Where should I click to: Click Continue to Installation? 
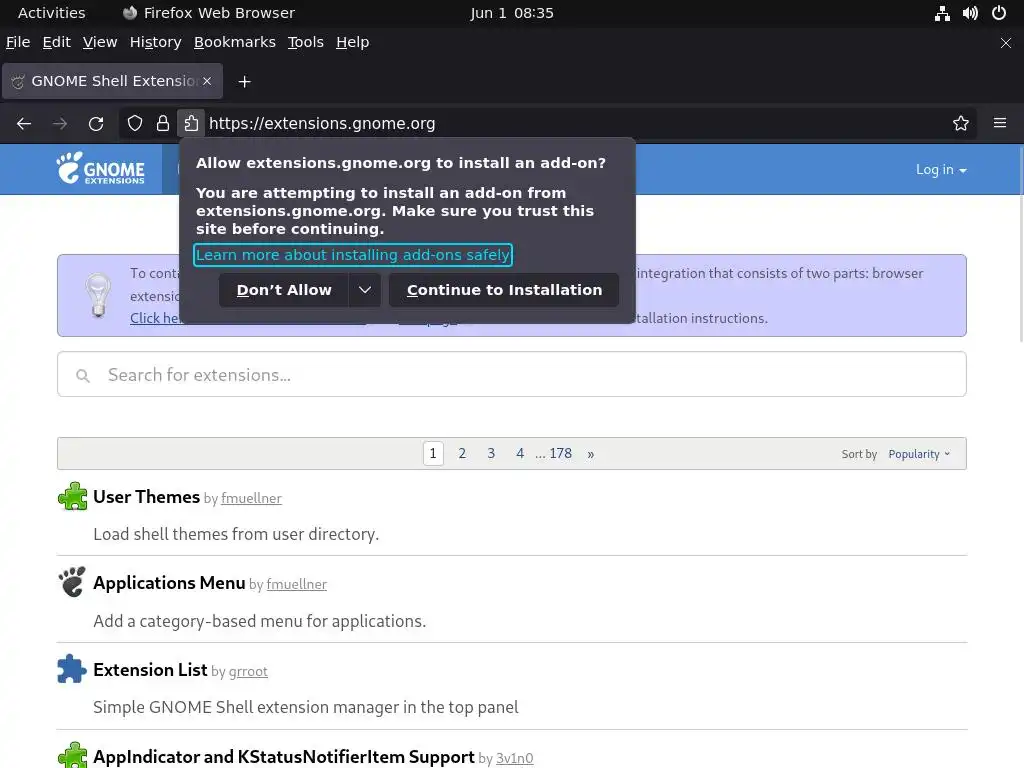tap(504, 290)
